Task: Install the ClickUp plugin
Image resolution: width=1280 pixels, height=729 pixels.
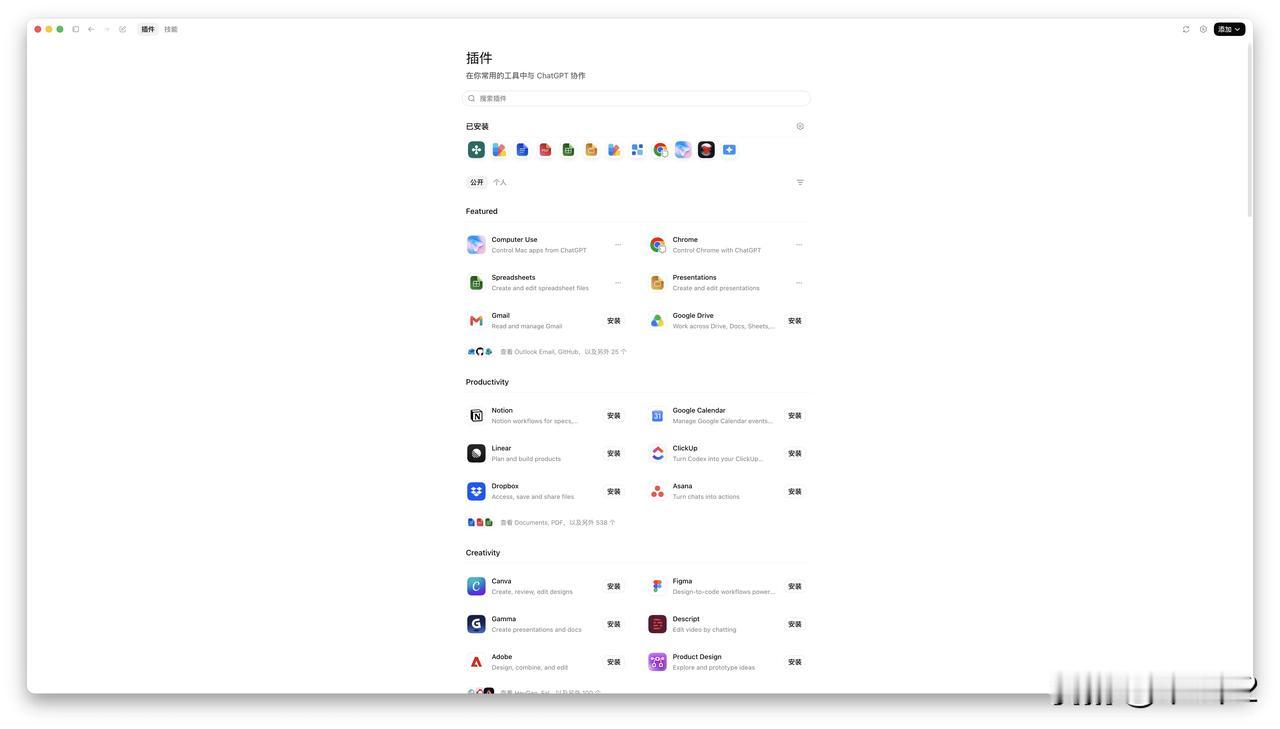Action: click(x=795, y=454)
